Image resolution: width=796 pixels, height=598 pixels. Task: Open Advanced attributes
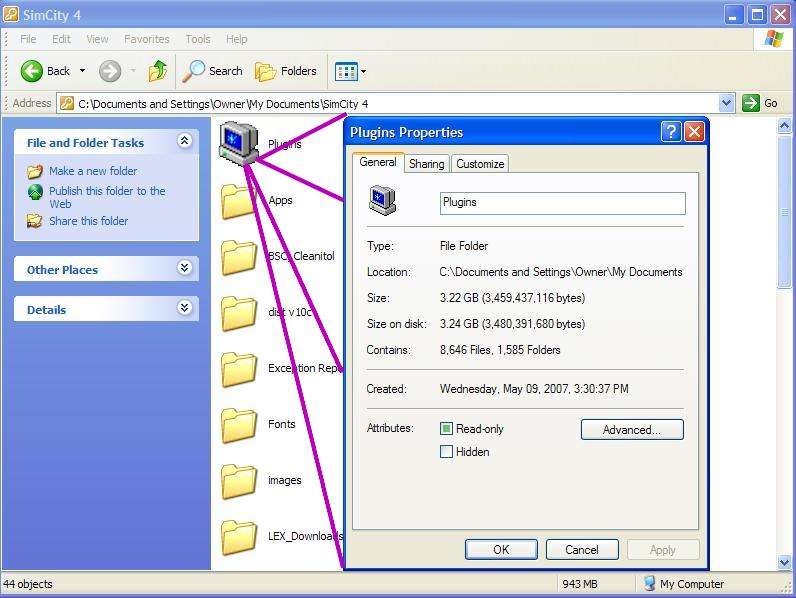tap(632, 429)
